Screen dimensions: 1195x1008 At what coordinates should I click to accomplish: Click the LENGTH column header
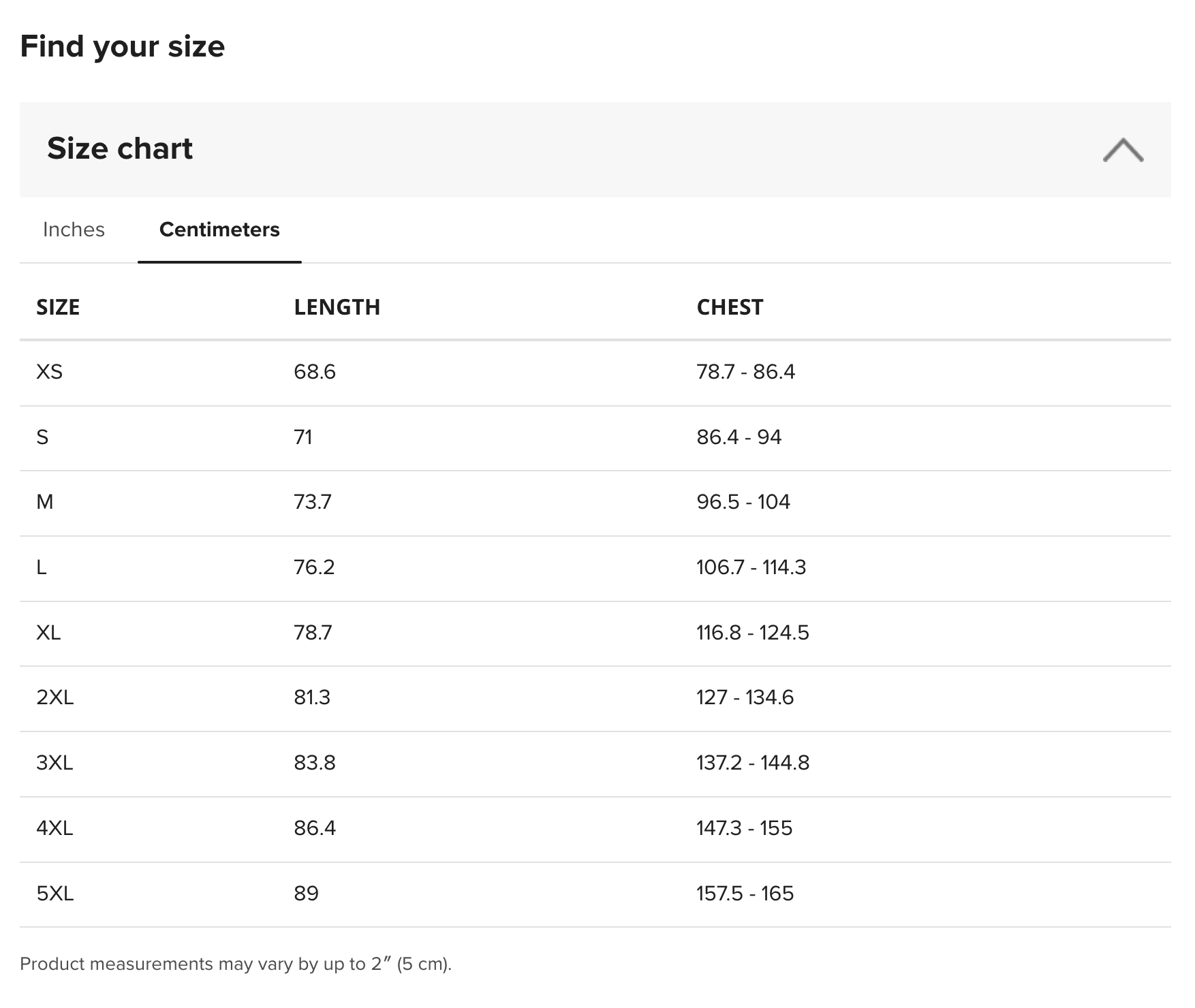337,307
